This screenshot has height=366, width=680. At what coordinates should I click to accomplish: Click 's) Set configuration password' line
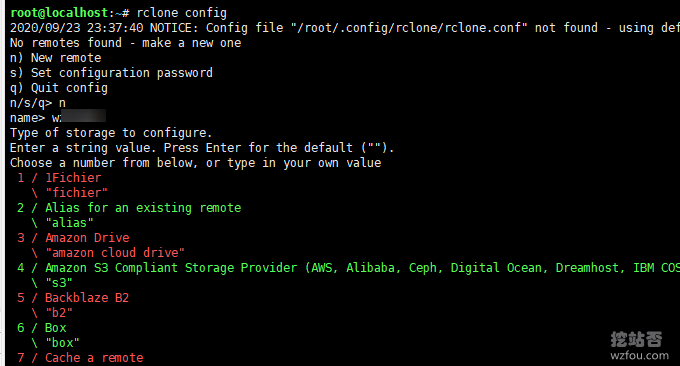click(111, 73)
